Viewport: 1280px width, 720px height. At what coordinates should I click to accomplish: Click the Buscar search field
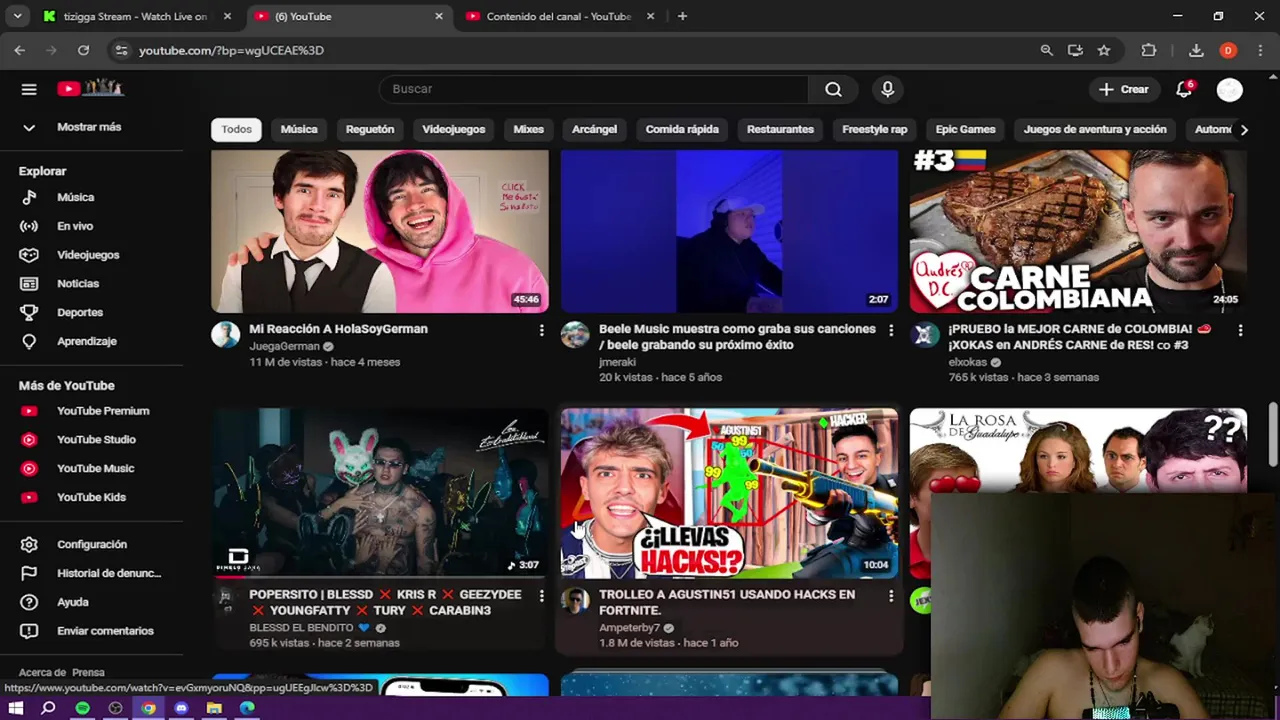point(594,89)
